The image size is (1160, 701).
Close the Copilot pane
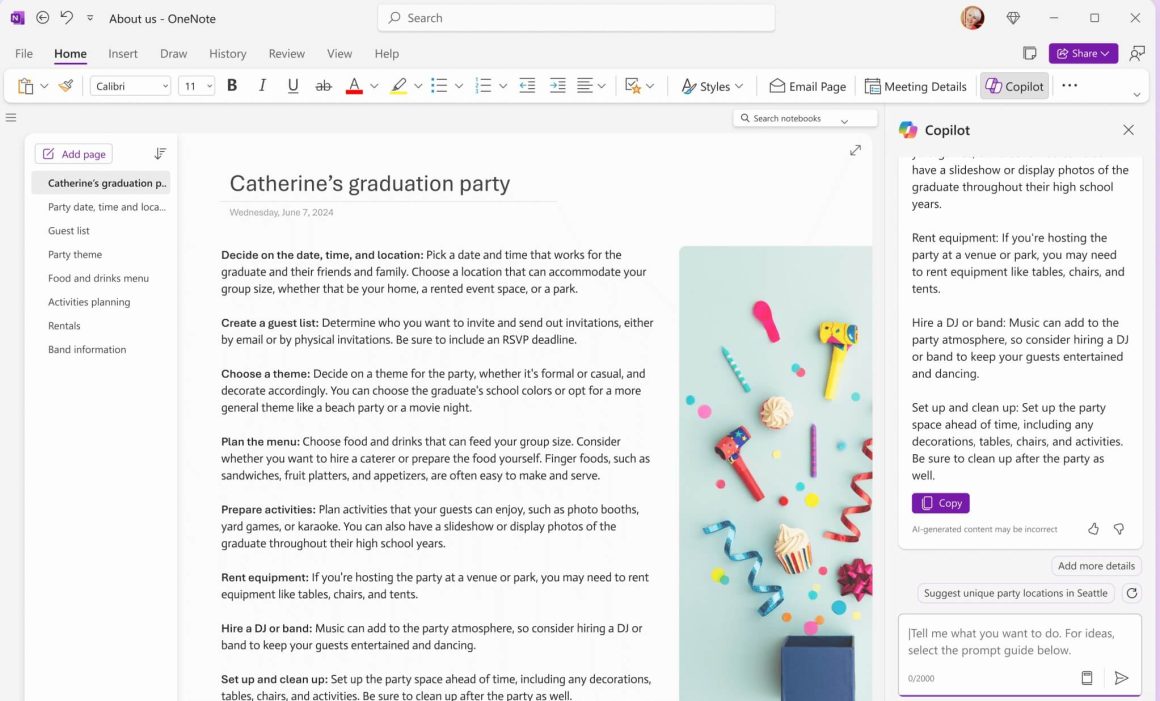(x=1128, y=130)
